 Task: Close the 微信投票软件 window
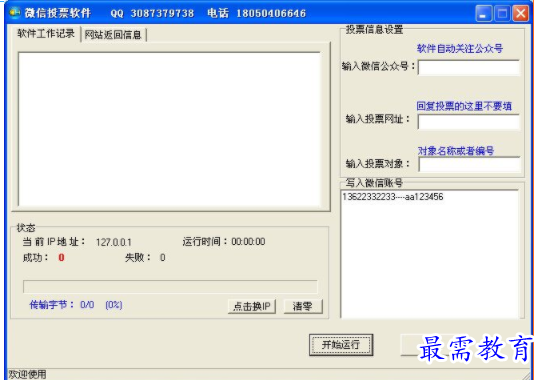pos(521,13)
